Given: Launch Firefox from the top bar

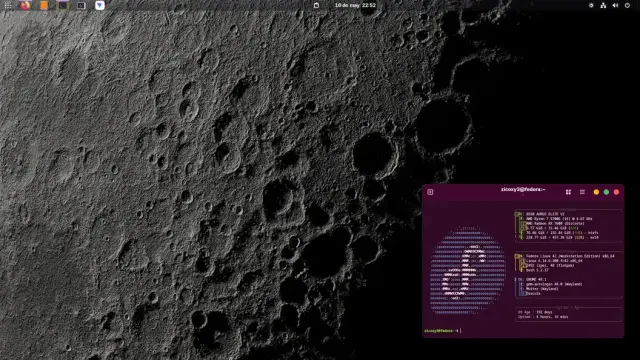Looking at the screenshot, I should point(25,5).
